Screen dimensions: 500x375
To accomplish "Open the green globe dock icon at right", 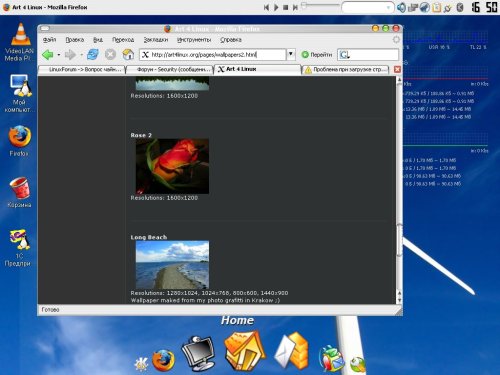I will click(x=358, y=364).
